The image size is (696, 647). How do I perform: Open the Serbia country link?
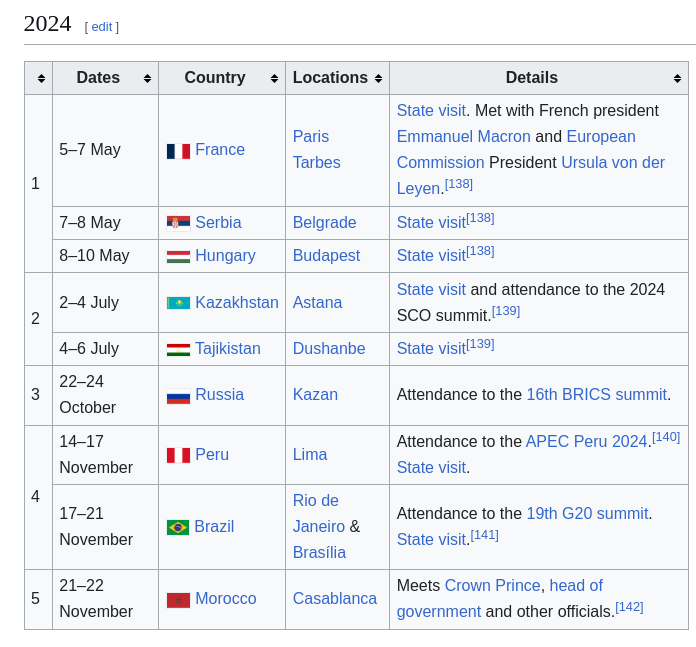point(218,222)
